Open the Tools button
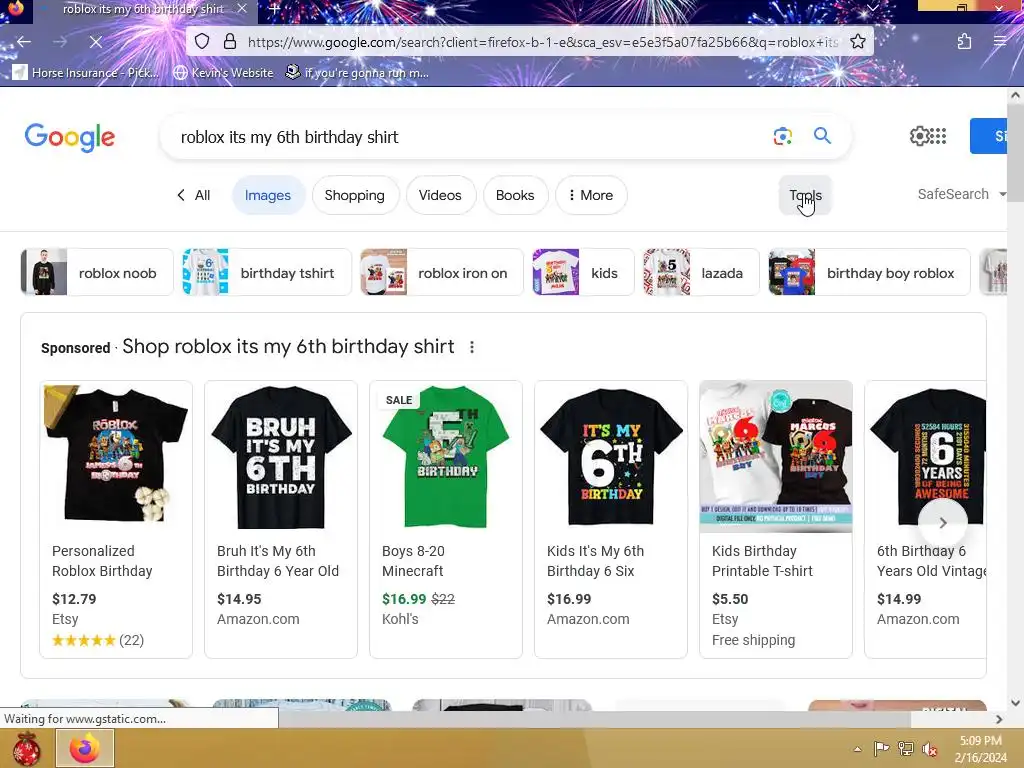 point(805,195)
